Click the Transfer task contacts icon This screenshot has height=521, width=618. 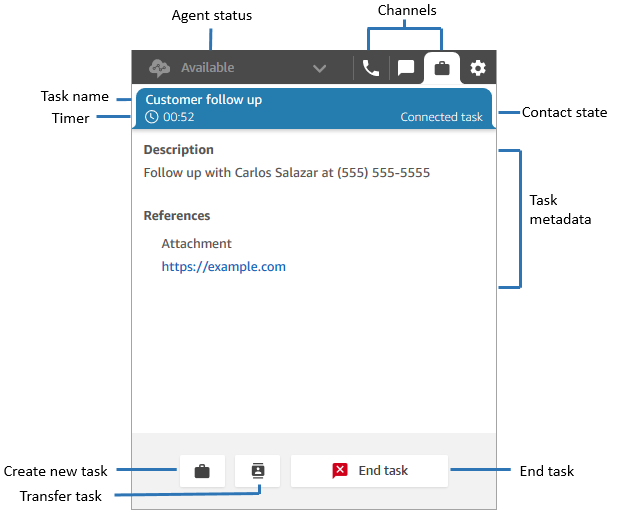(257, 471)
